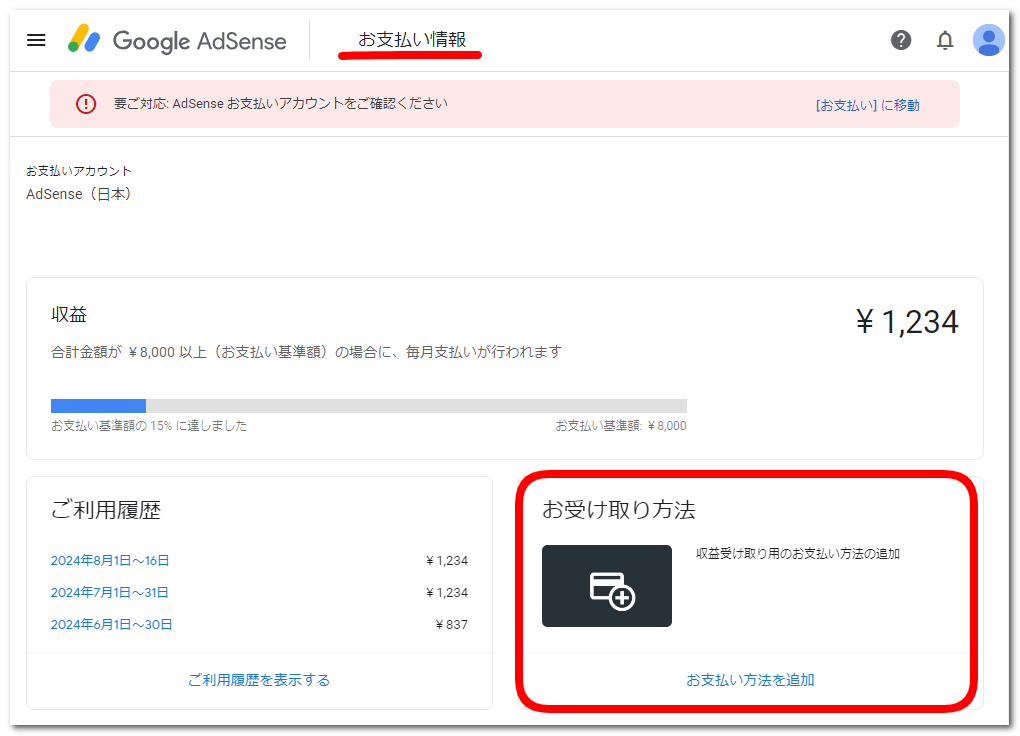Open the help question mark icon
The height and width of the screenshot is (736, 1020).
pyautogui.click(x=901, y=40)
